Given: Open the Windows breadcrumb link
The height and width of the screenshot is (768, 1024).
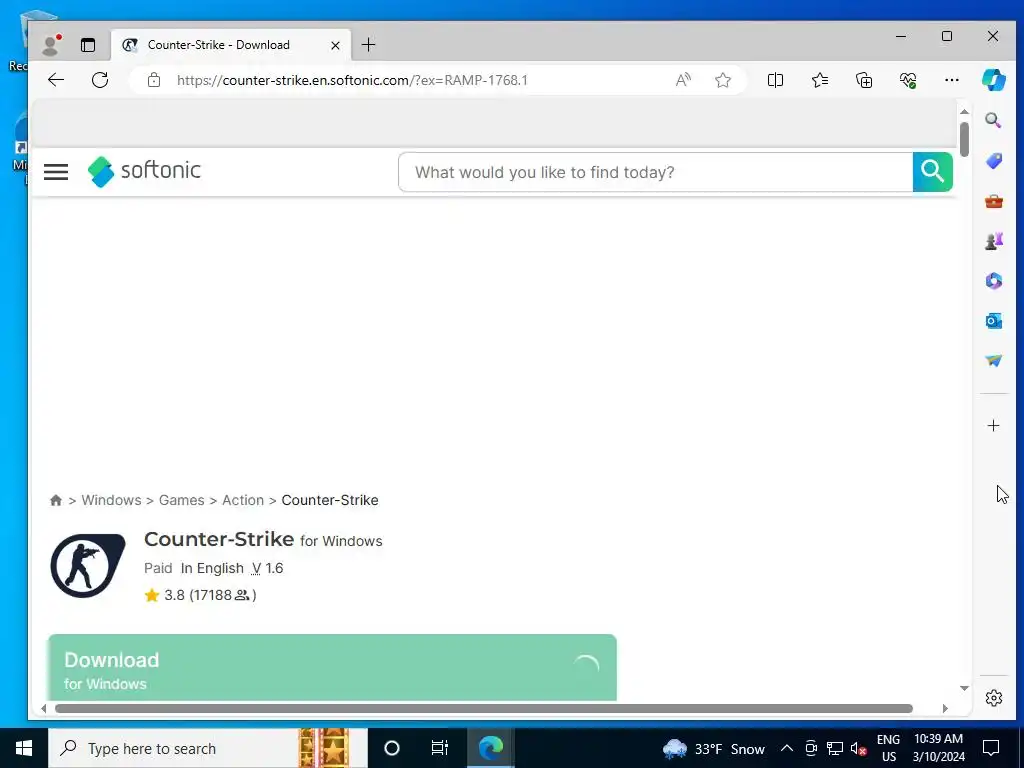Looking at the screenshot, I should tap(111, 500).
